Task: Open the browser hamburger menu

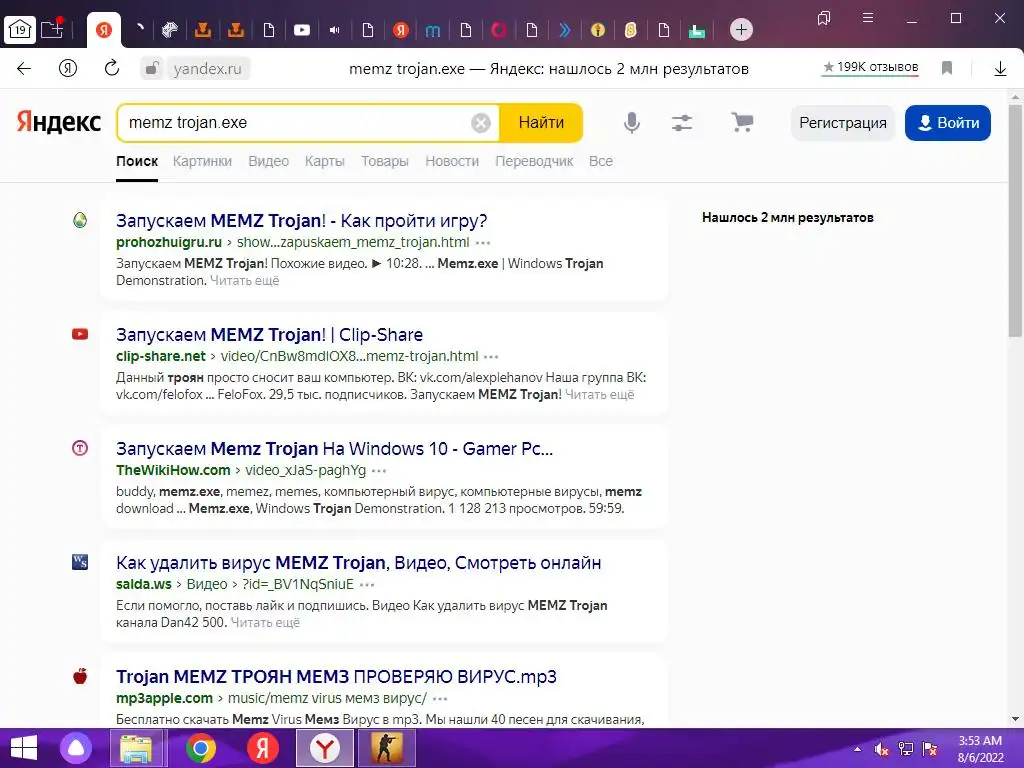Action: pos(868,18)
